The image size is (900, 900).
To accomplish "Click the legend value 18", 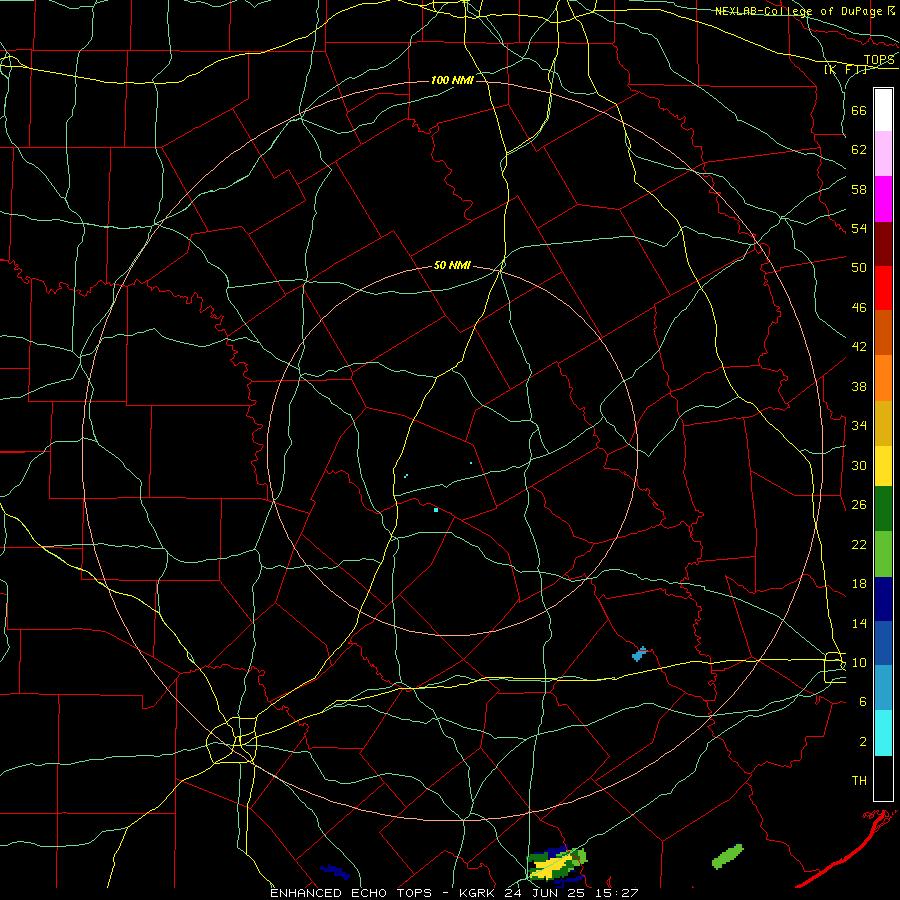I will (859, 584).
